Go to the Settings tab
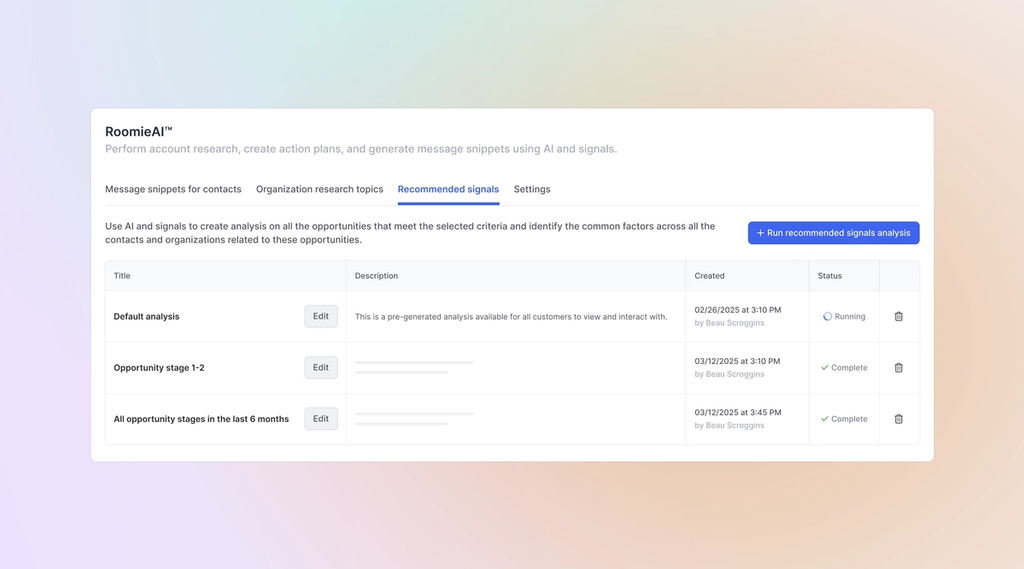 pos(532,189)
